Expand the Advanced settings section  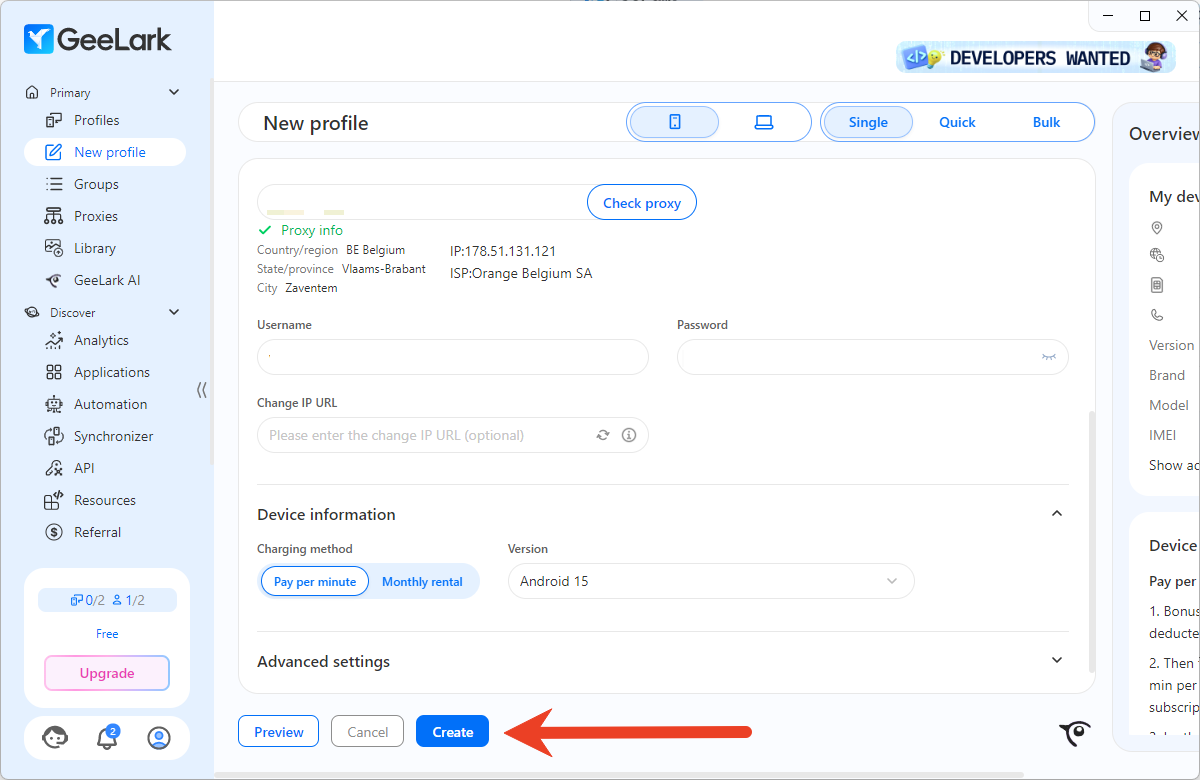pyautogui.click(x=1057, y=661)
